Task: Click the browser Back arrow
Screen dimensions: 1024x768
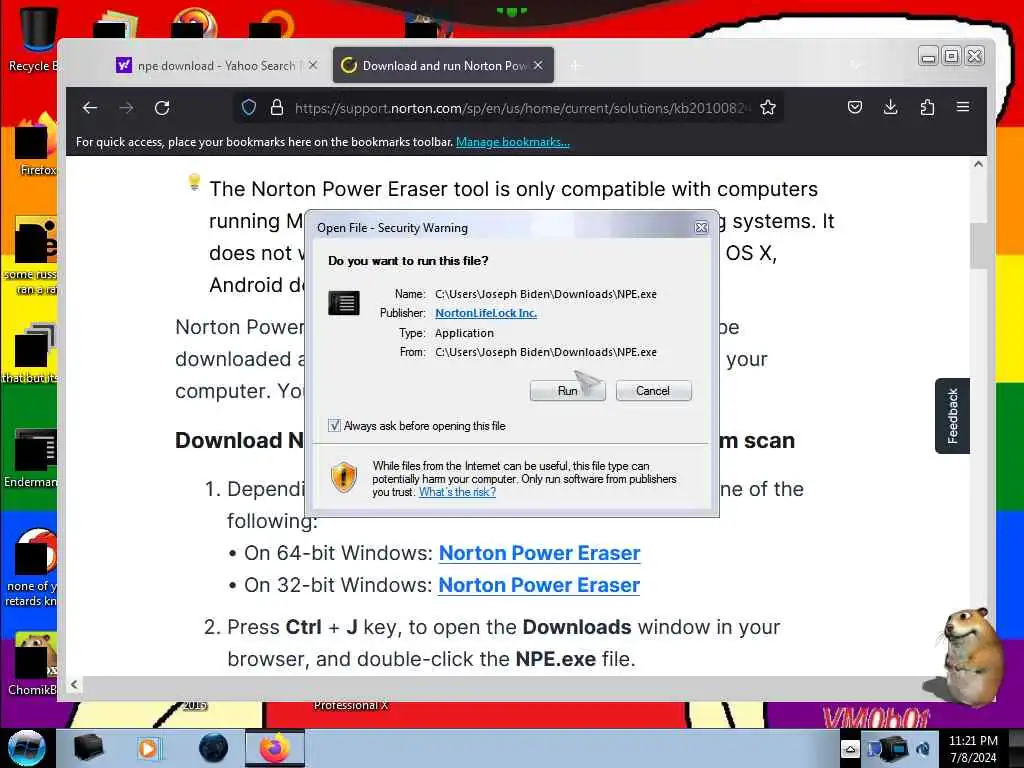Action: [90, 108]
